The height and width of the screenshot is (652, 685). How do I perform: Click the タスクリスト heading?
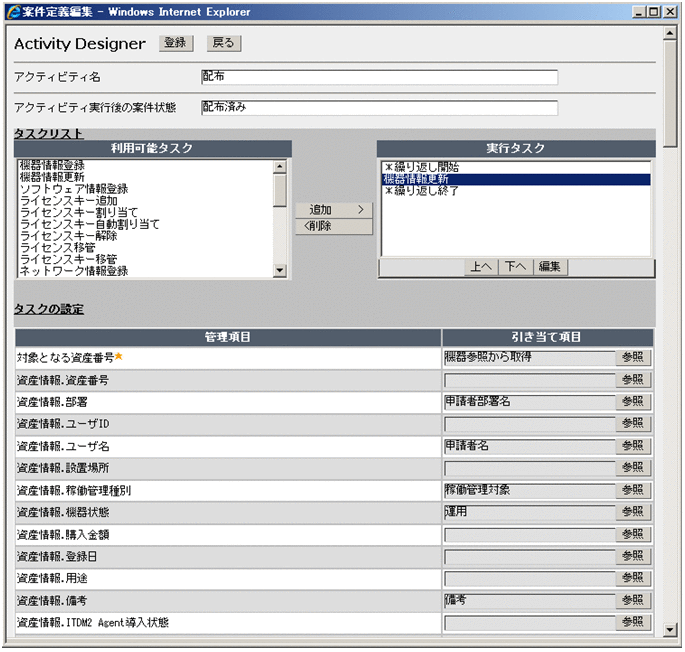(x=48, y=134)
